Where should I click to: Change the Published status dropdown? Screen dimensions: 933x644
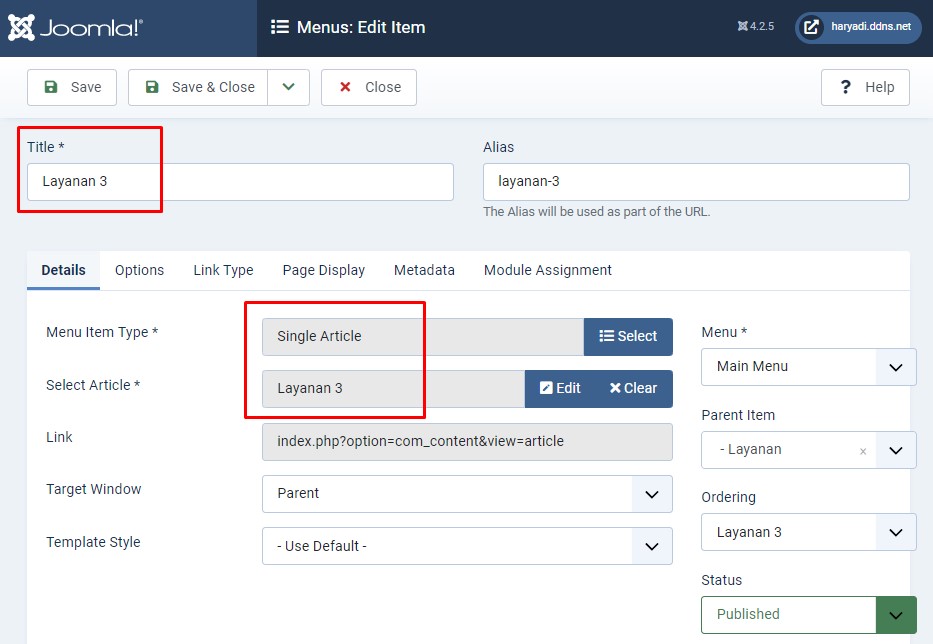(895, 614)
